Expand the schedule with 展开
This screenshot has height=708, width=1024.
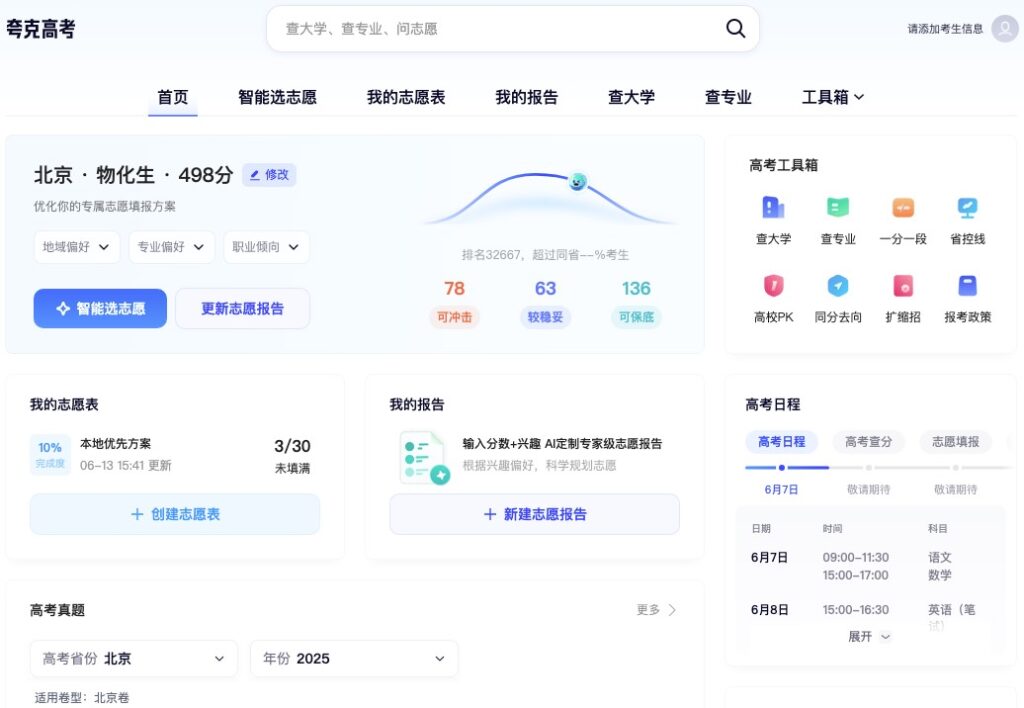(x=869, y=636)
